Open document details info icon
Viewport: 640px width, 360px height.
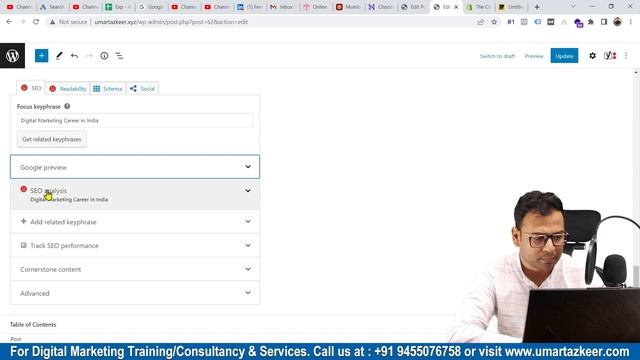click(104, 56)
